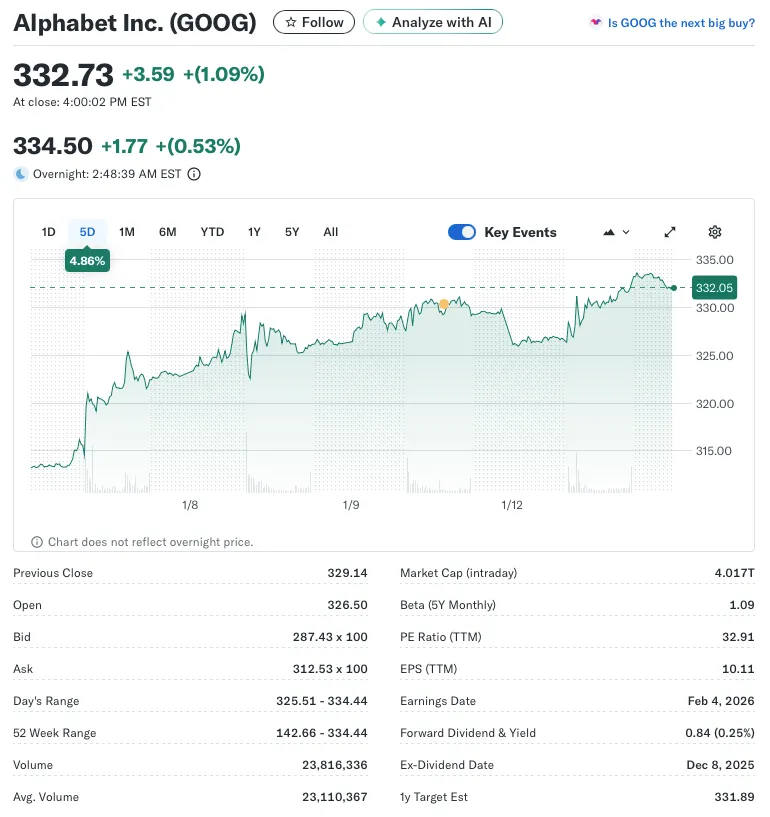Image resolution: width=770 pixels, height=817 pixels.
Task: Switch to 1M time range
Action: 127,232
